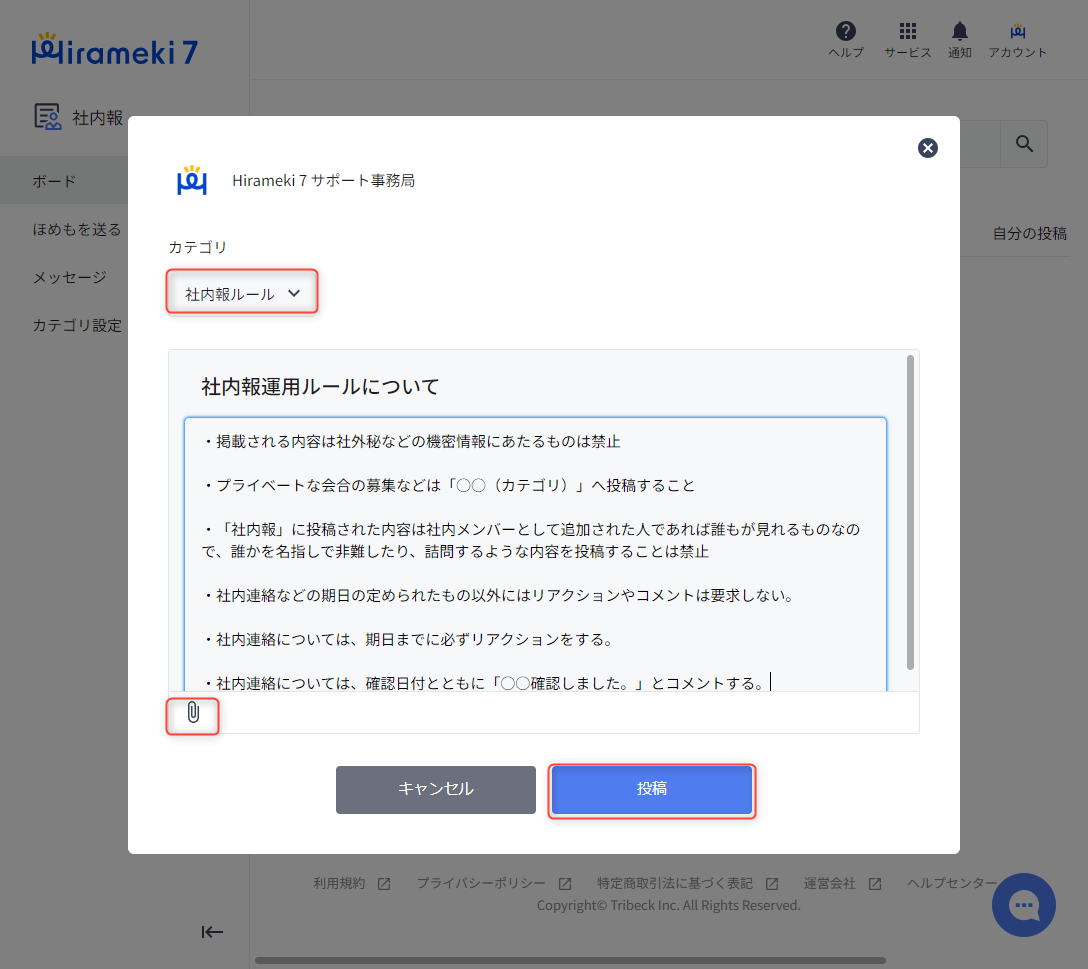The image size is (1088, 969).
Task: Open the chat support bubble
Action: (x=1023, y=905)
